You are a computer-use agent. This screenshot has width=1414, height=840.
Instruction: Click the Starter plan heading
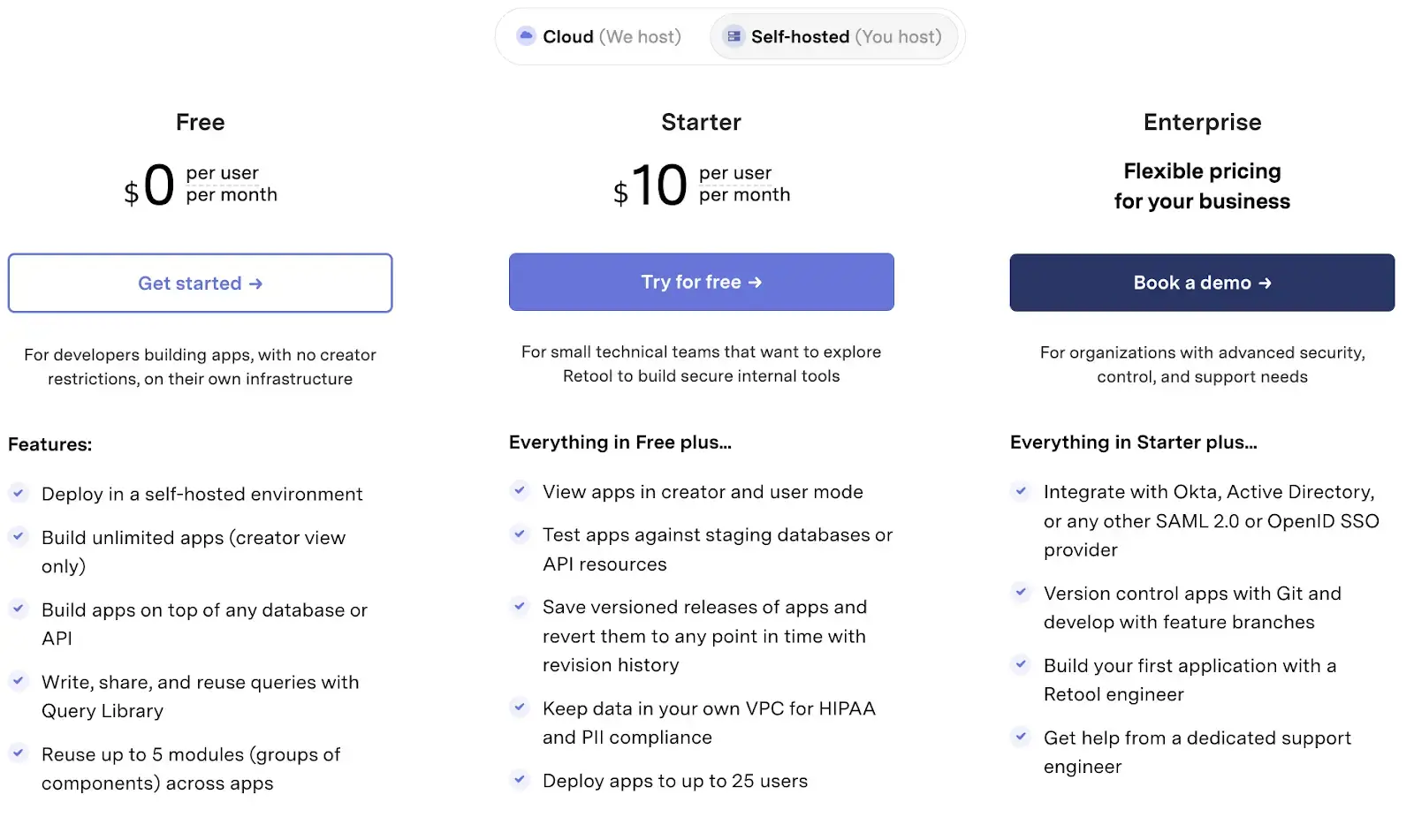point(701,122)
